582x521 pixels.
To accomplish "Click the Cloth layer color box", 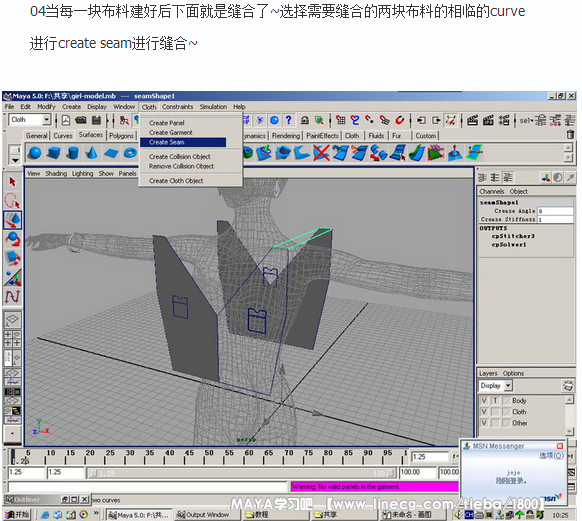I will click(506, 412).
